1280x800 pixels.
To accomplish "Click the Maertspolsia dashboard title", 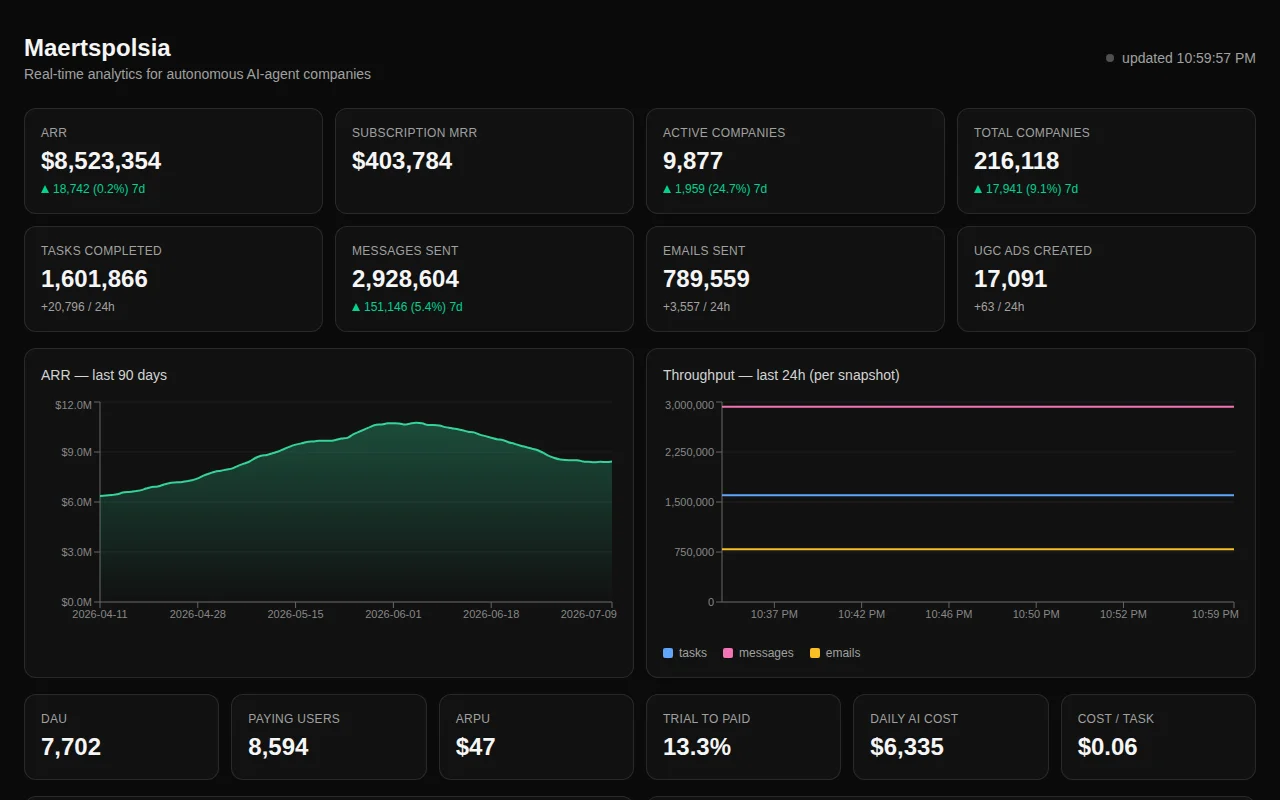I will tap(97, 48).
